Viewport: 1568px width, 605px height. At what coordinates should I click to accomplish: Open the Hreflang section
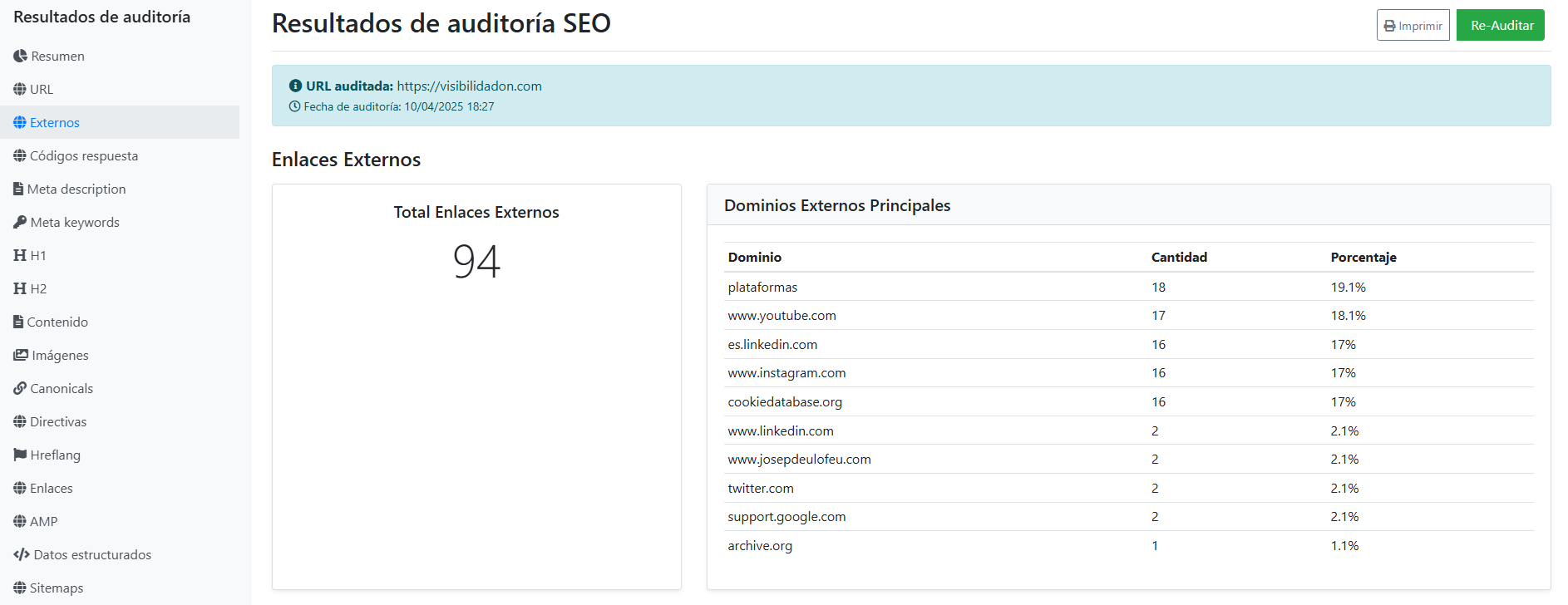120,455
